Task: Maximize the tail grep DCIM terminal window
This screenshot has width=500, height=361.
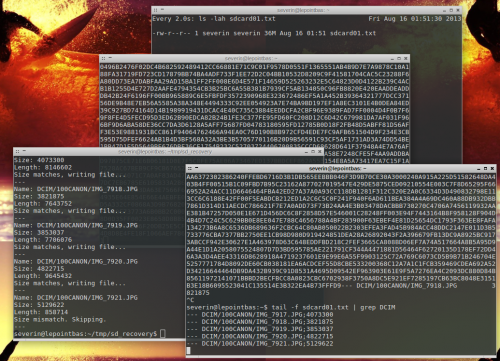Action: click(485, 168)
